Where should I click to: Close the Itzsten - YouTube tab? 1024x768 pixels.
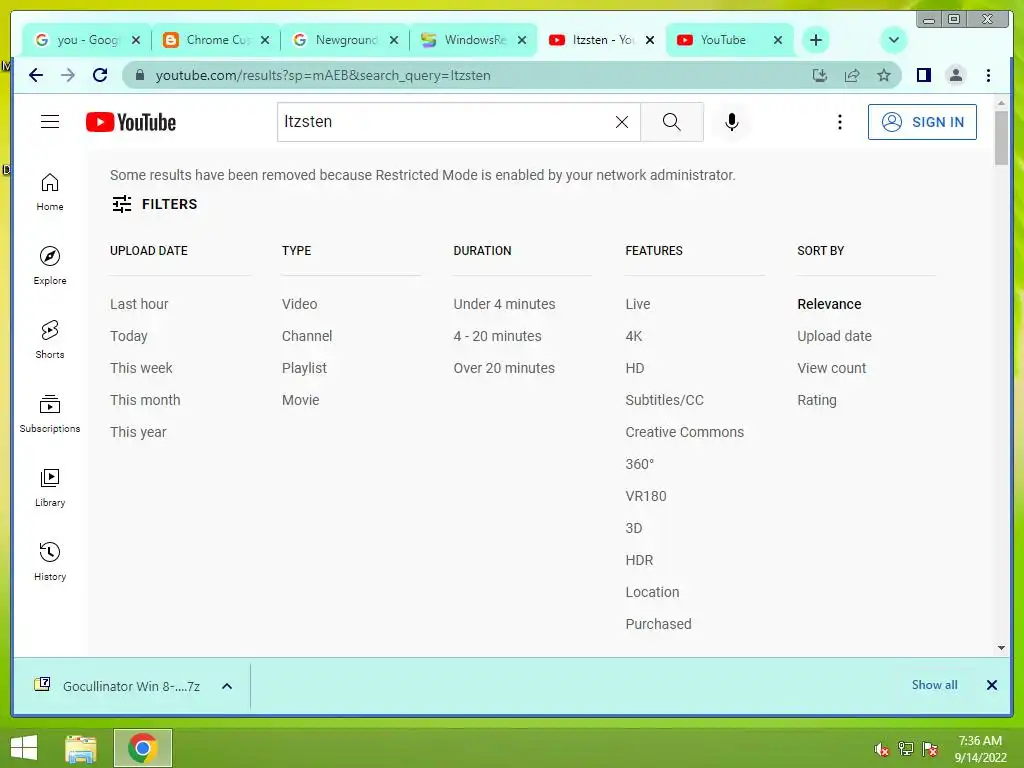650,40
